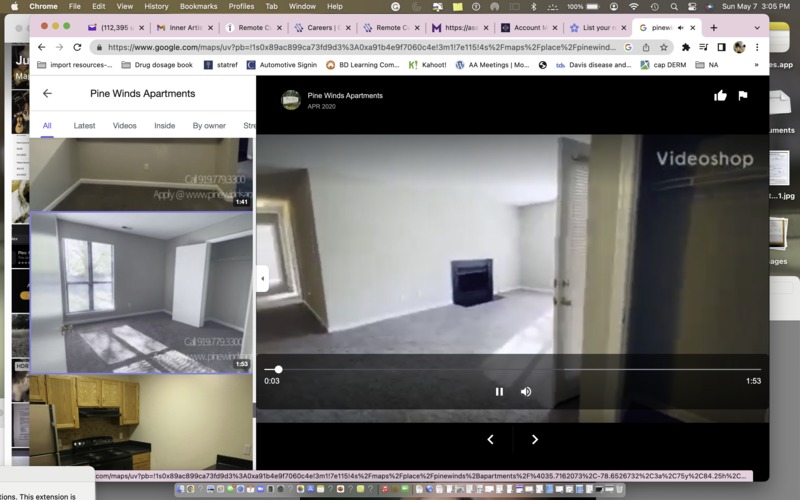The width and height of the screenshot is (800, 500).
Task: Open the Davis disease bookmark
Action: [594, 65]
